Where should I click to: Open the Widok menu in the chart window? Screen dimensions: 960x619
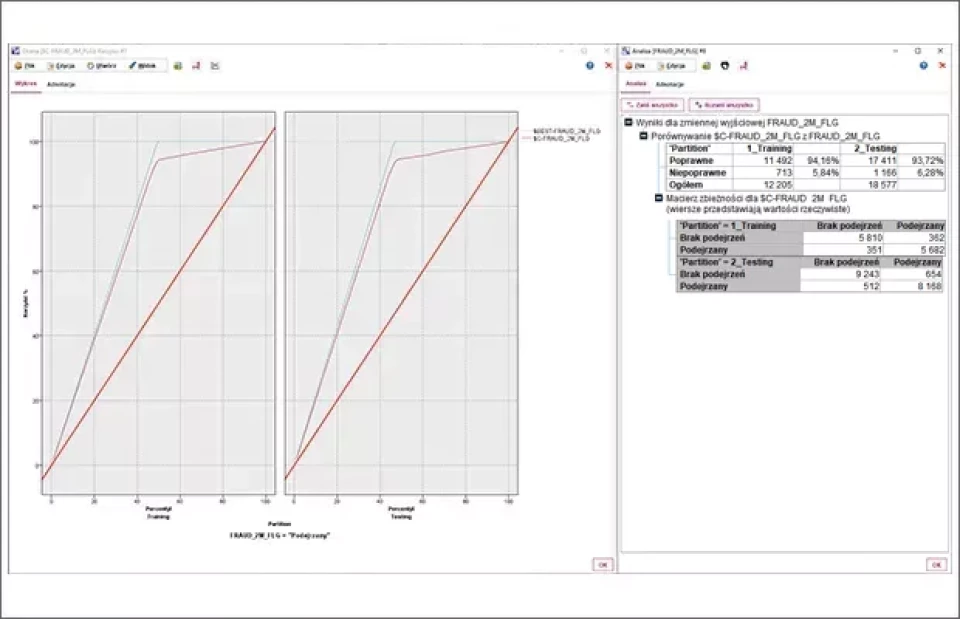pos(144,65)
